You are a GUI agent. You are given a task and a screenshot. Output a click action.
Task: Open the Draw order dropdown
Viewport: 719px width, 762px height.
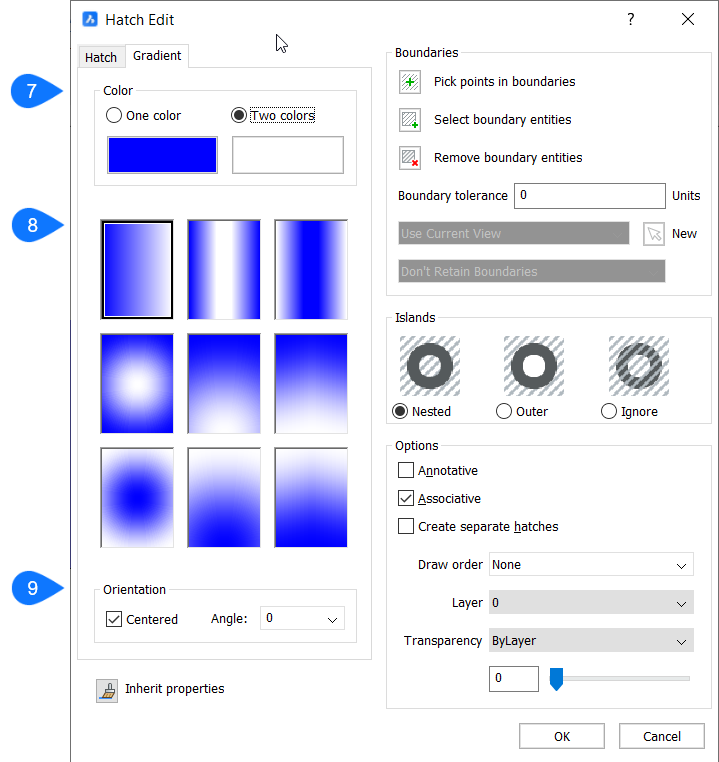tap(591, 565)
